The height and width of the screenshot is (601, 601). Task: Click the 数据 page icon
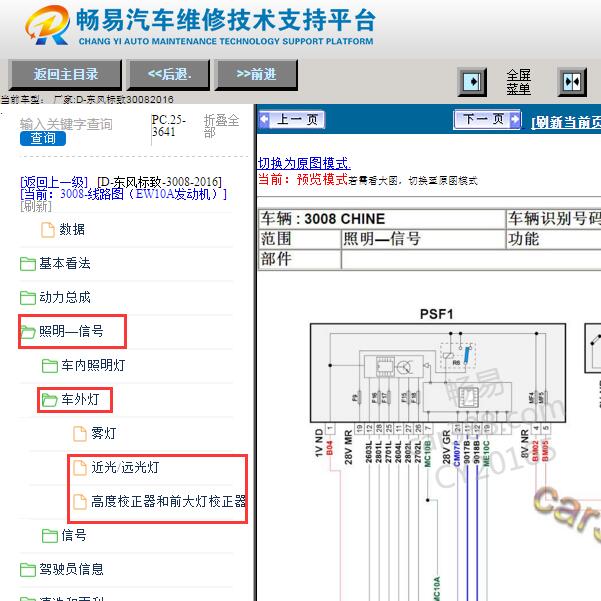[48, 230]
